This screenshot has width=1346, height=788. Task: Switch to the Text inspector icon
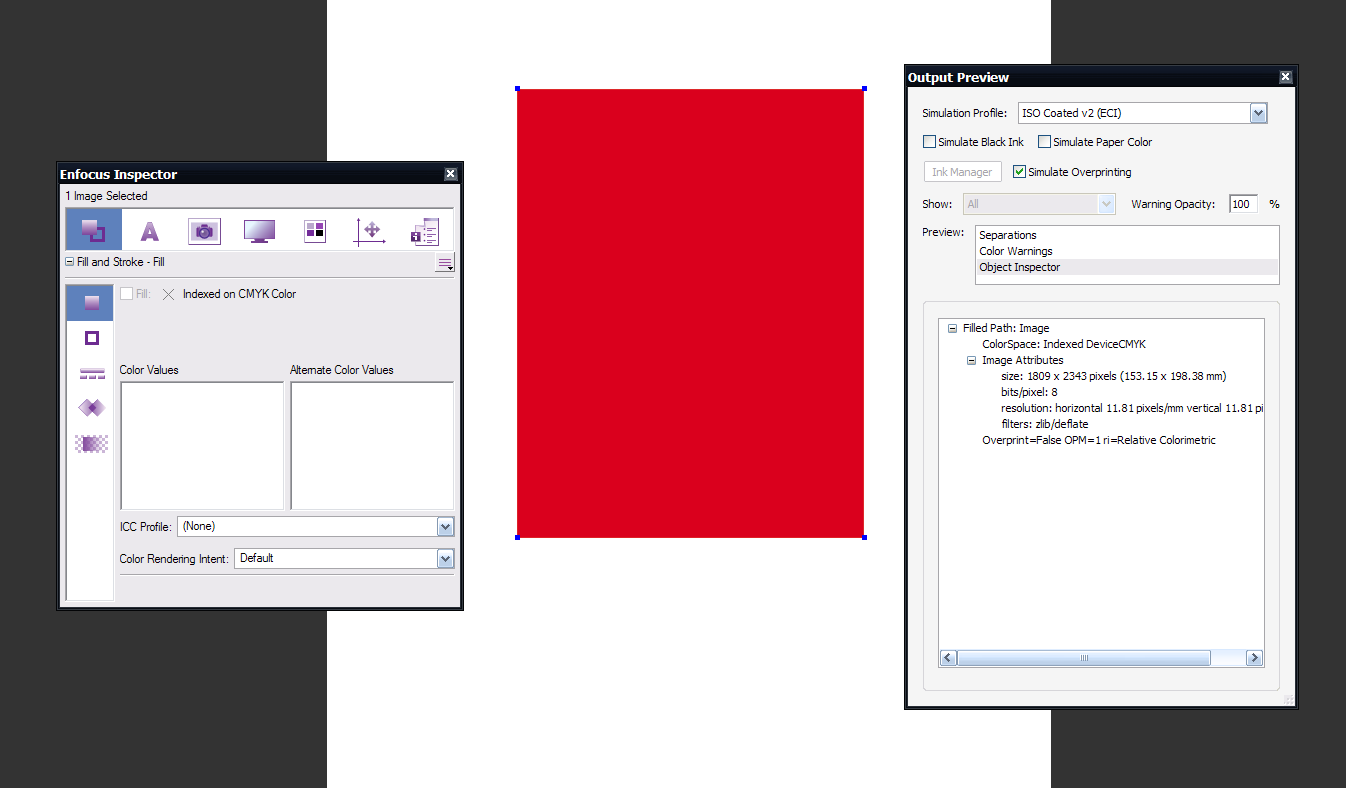[x=149, y=231]
